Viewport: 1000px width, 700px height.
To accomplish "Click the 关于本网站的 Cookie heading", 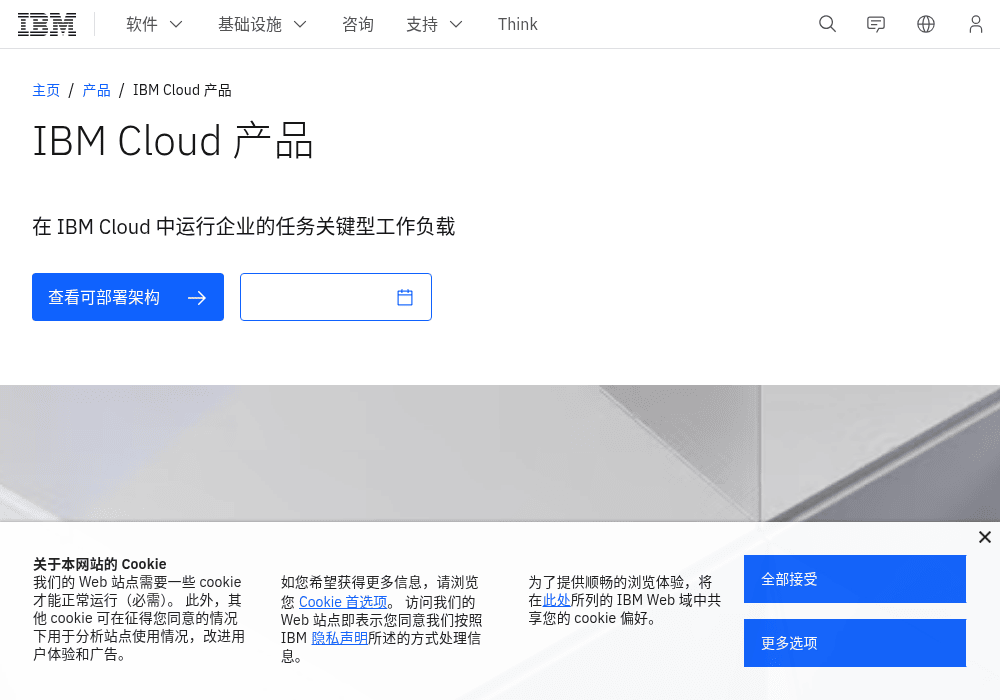I will pyautogui.click(x=99, y=564).
